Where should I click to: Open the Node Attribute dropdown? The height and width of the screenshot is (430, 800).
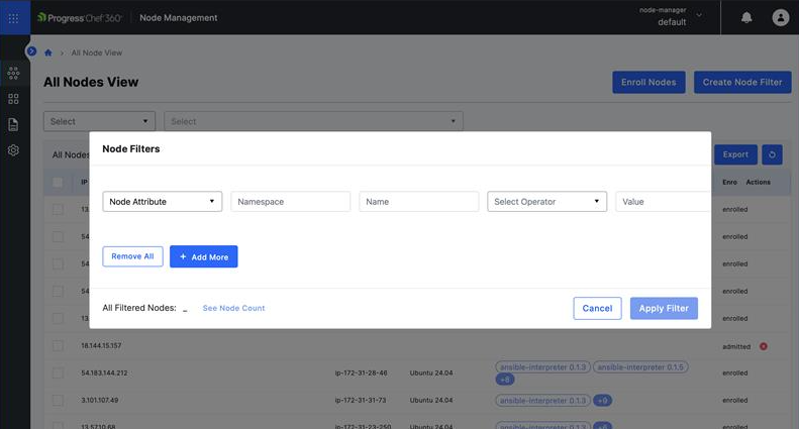(162, 201)
